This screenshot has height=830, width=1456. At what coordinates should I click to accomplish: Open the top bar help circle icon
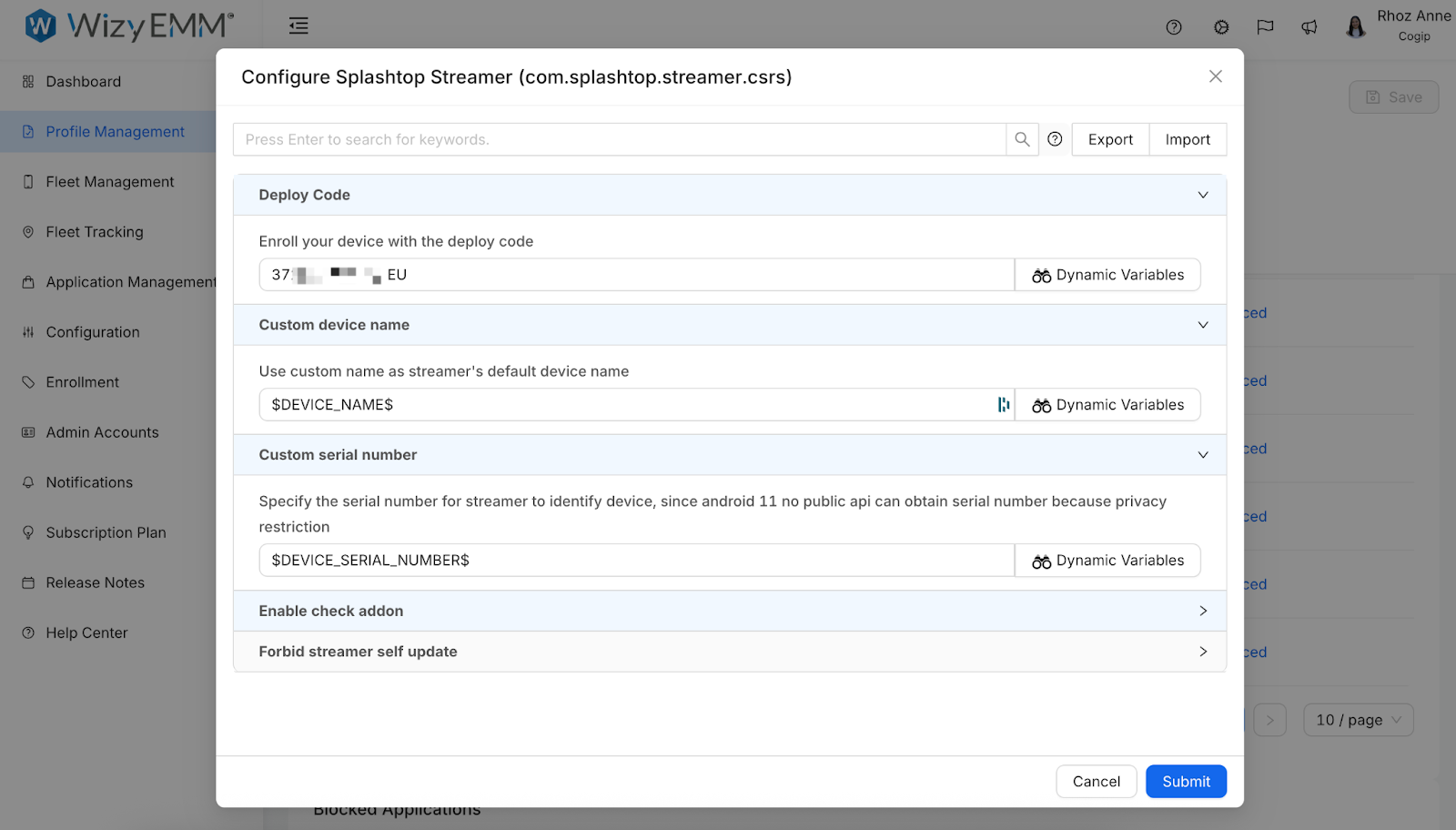coord(1174,27)
